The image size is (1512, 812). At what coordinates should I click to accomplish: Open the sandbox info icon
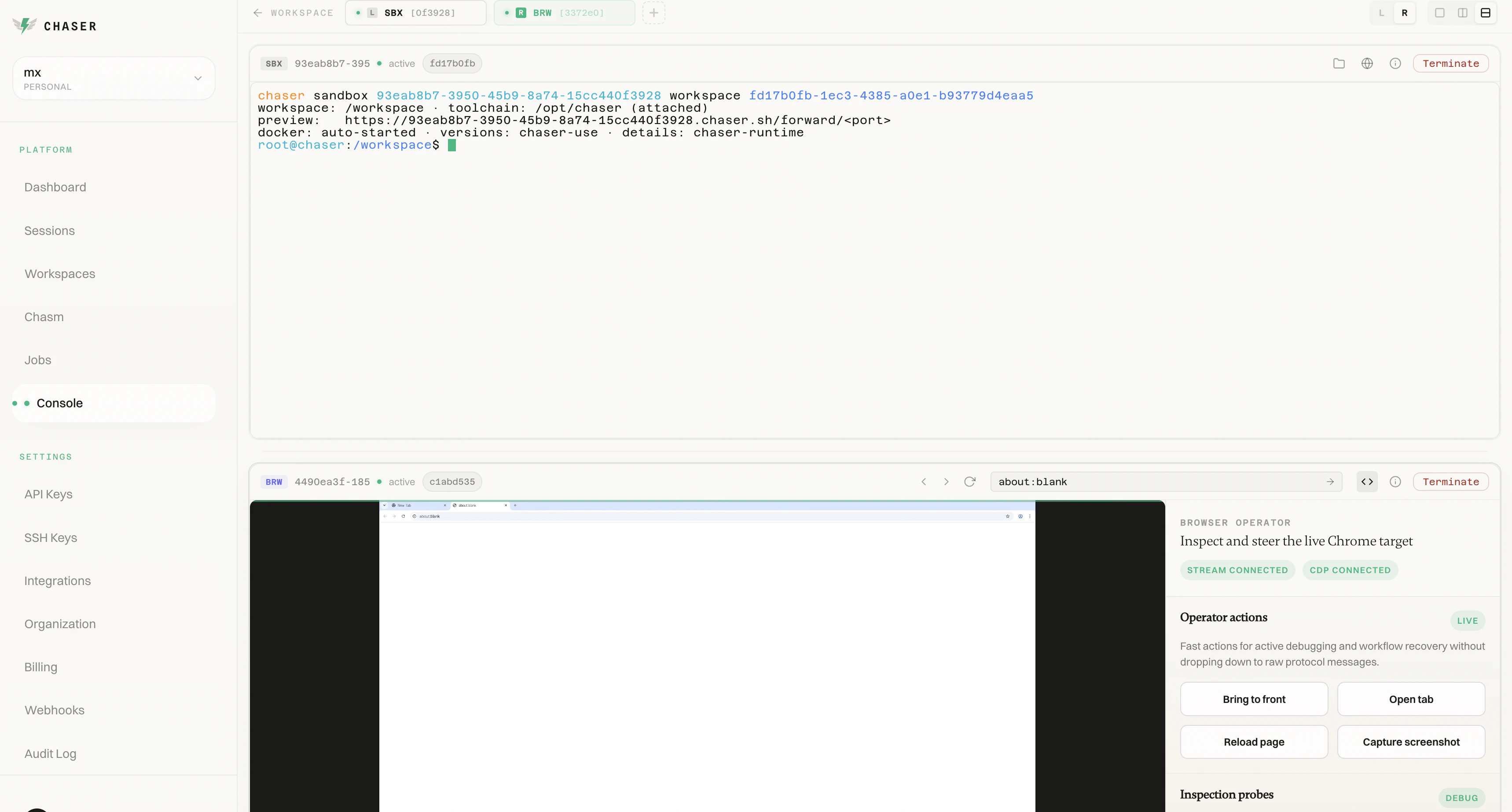1395,63
